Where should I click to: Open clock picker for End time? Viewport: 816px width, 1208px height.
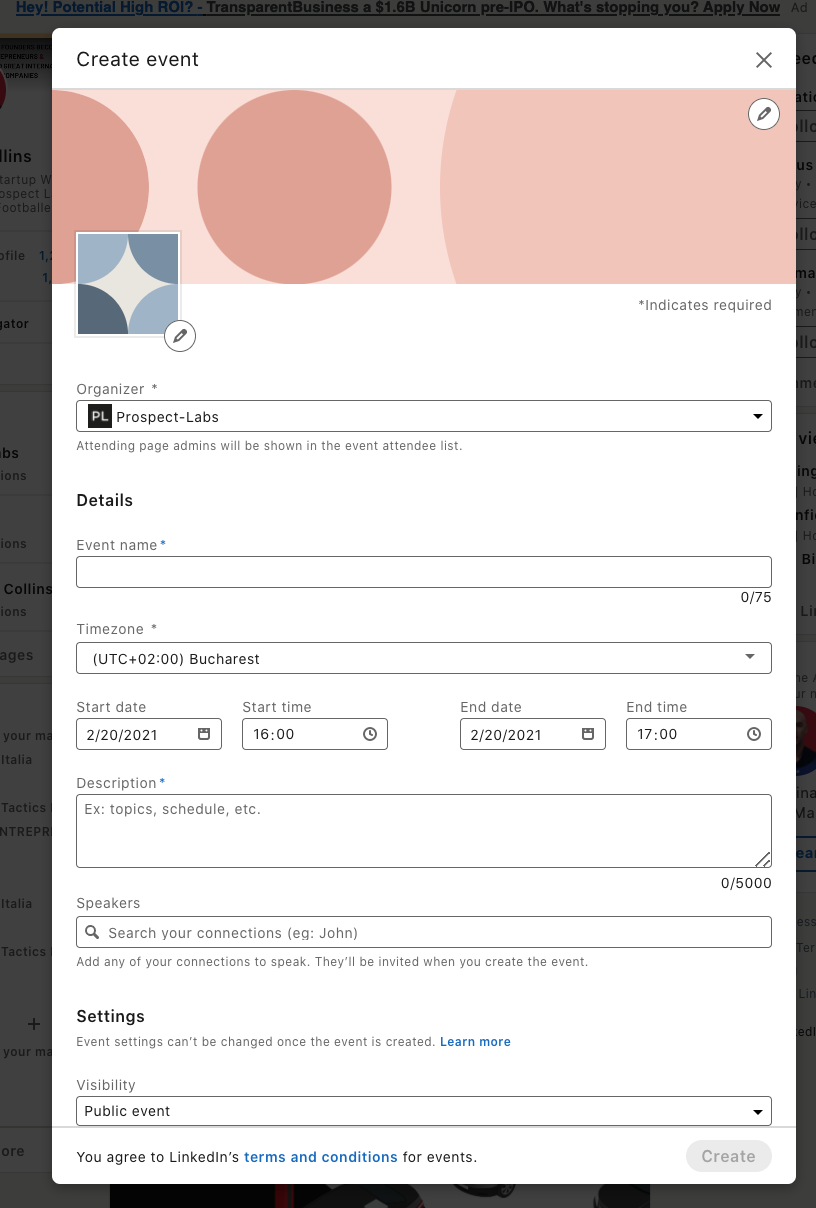pyautogui.click(x=754, y=734)
